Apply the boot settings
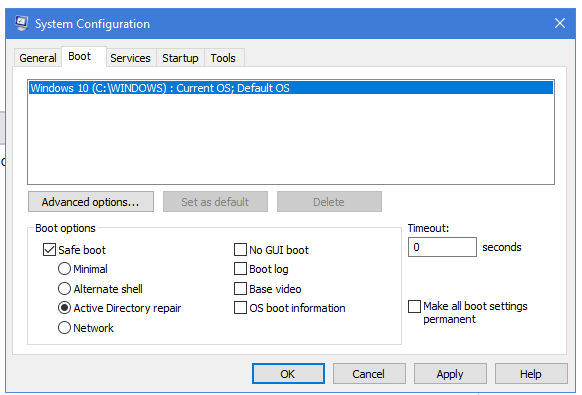Screen dimensions: 582x395 pyautogui.click(x=450, y=373)
